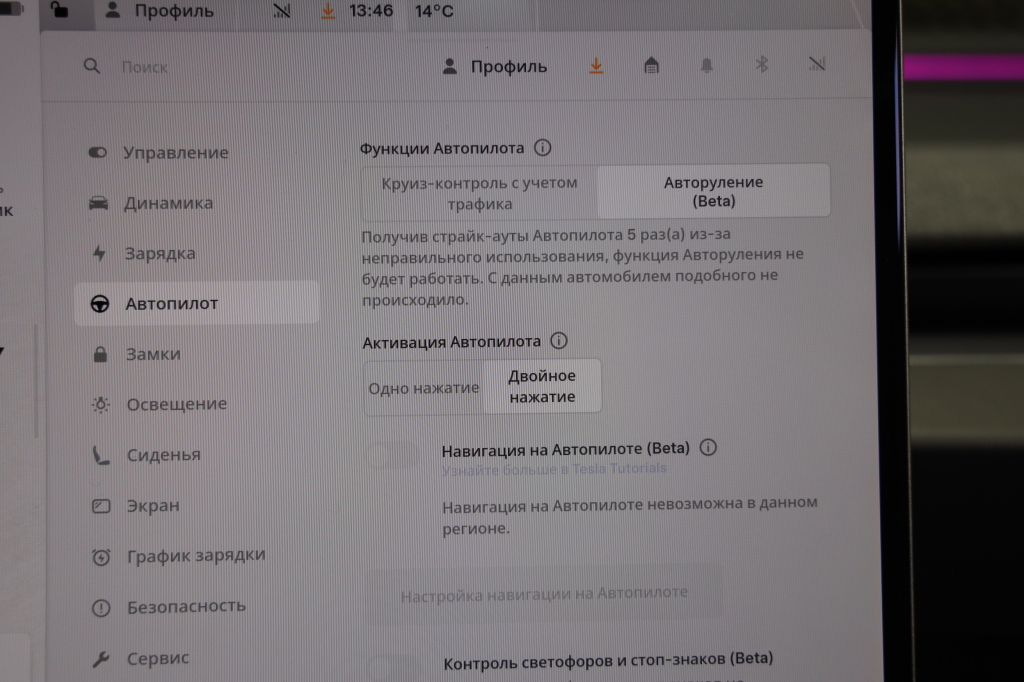1024x682 pixels.
Task: Choose Одно нажатие activation
Action: pos(423,388)
